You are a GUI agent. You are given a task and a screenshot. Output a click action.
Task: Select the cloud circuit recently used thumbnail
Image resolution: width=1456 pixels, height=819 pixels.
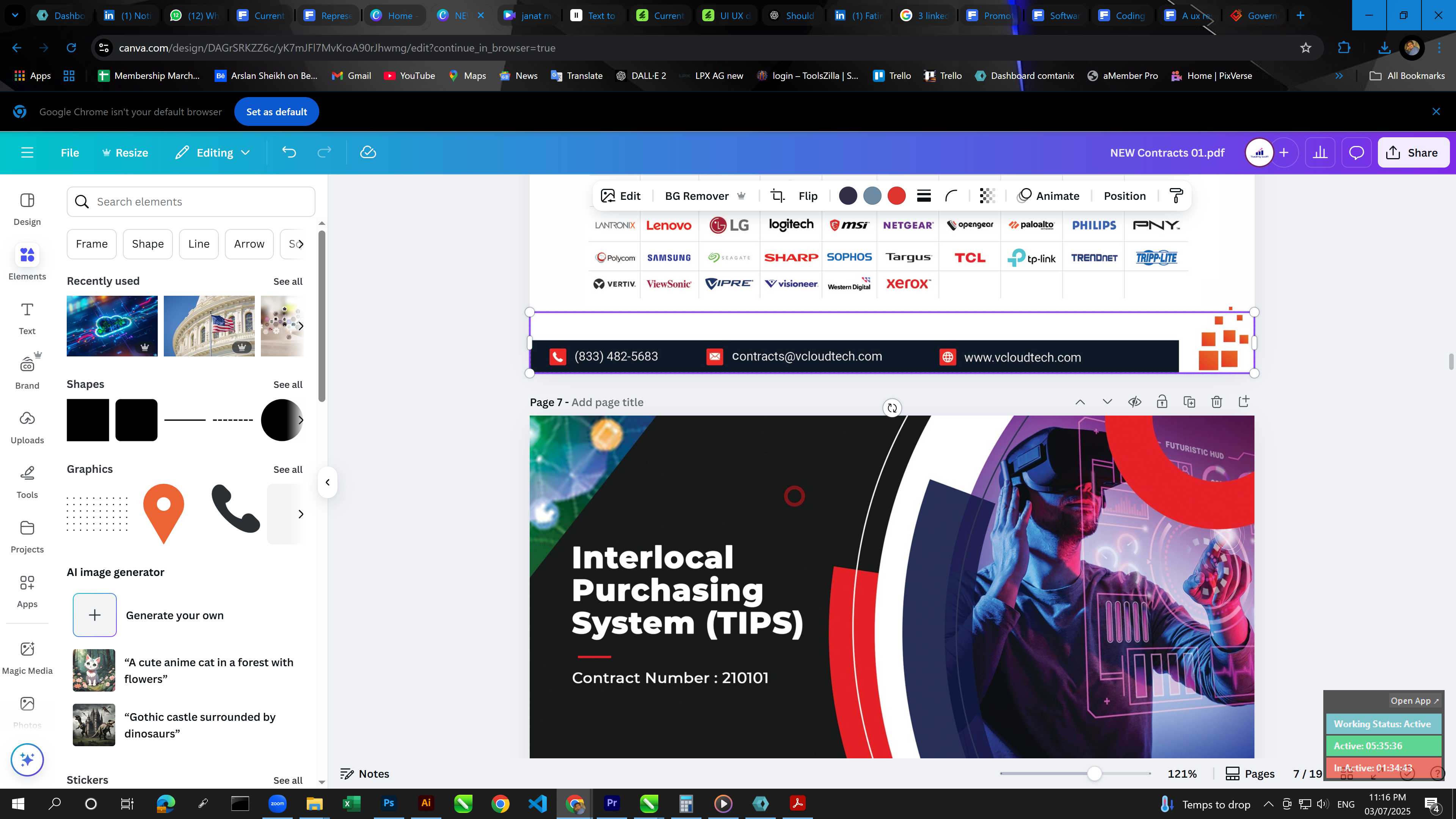point(112,326)
